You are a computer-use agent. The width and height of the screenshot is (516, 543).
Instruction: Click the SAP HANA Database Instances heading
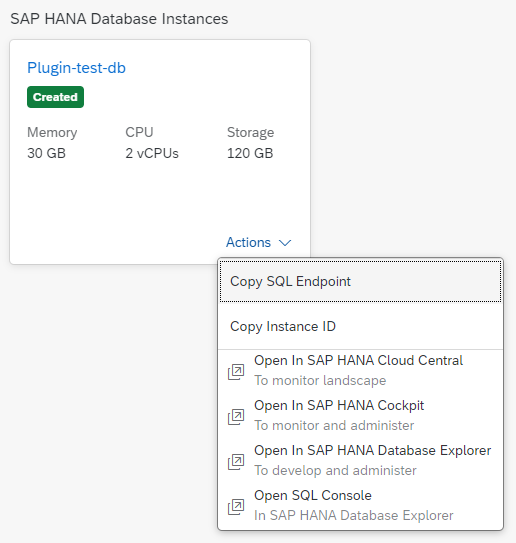click(119, 19)
